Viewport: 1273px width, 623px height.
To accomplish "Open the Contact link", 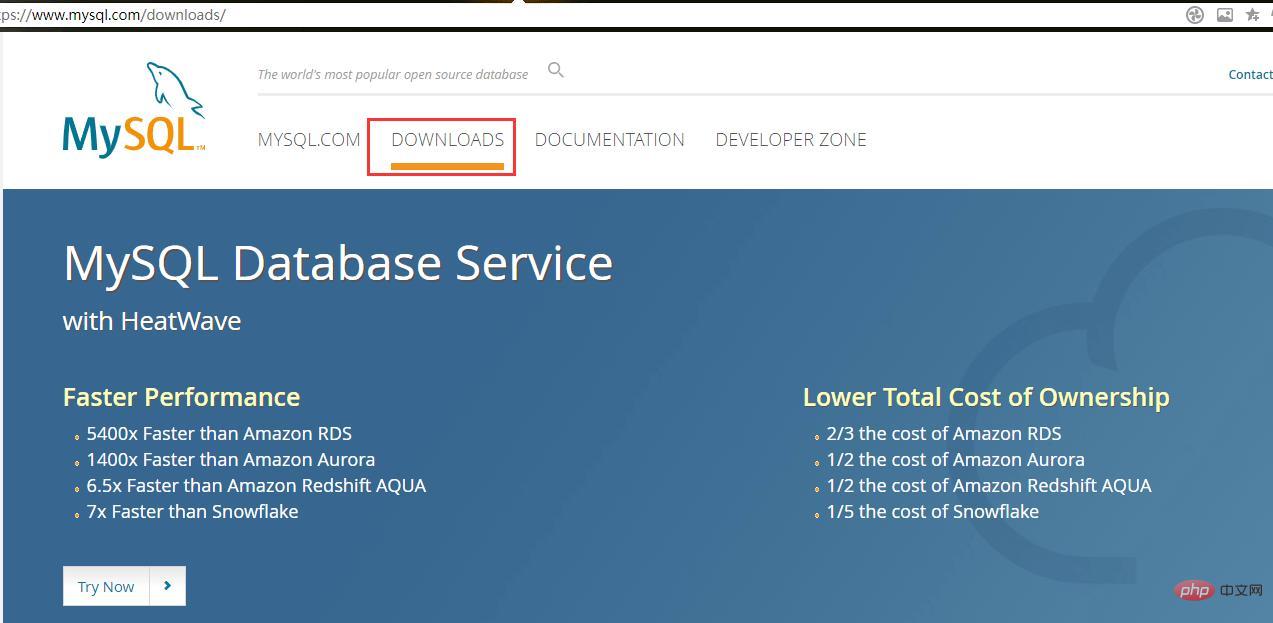I will click(x=1249, y=74).
